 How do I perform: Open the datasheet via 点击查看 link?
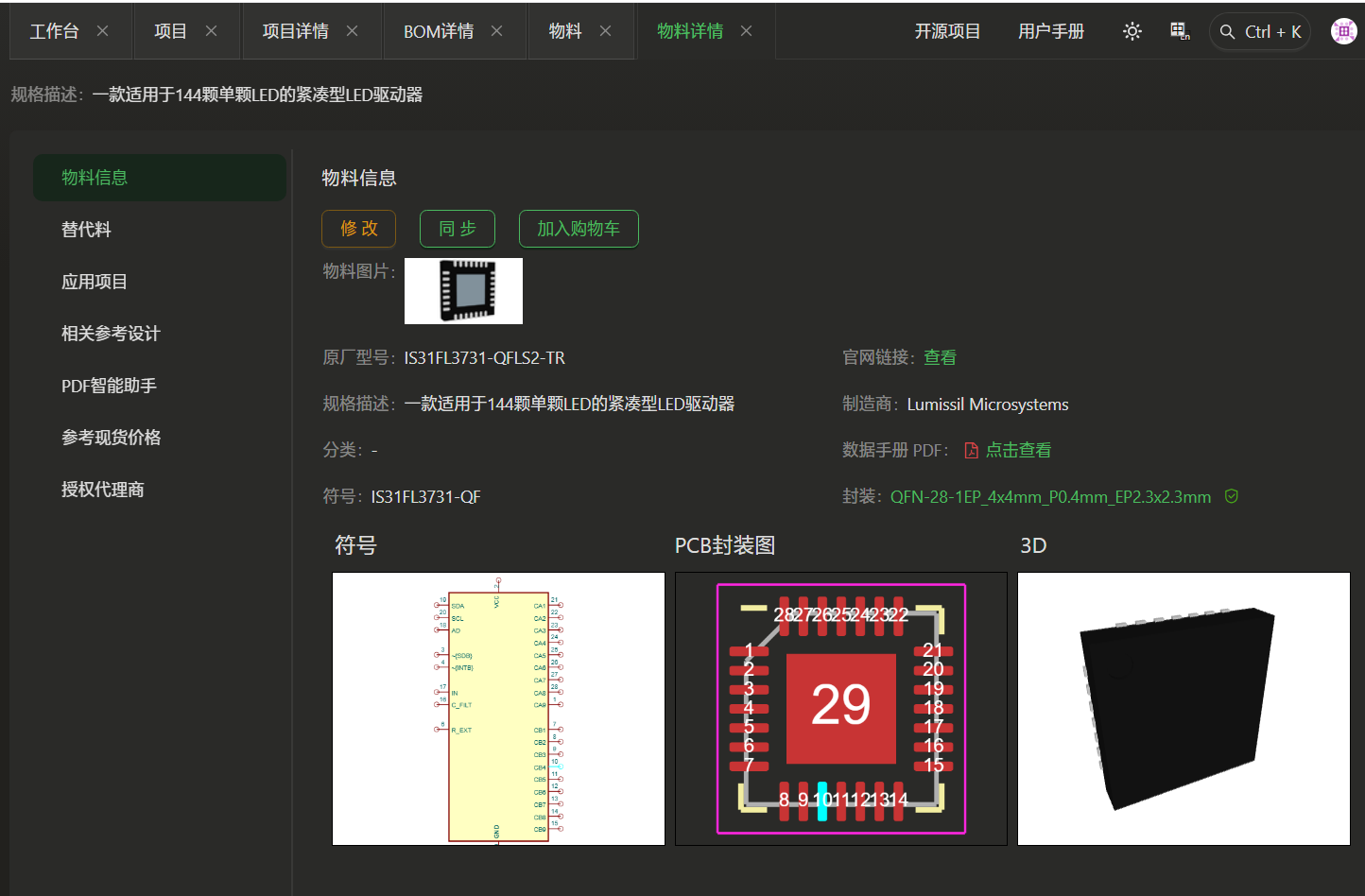coord(1017,450)
